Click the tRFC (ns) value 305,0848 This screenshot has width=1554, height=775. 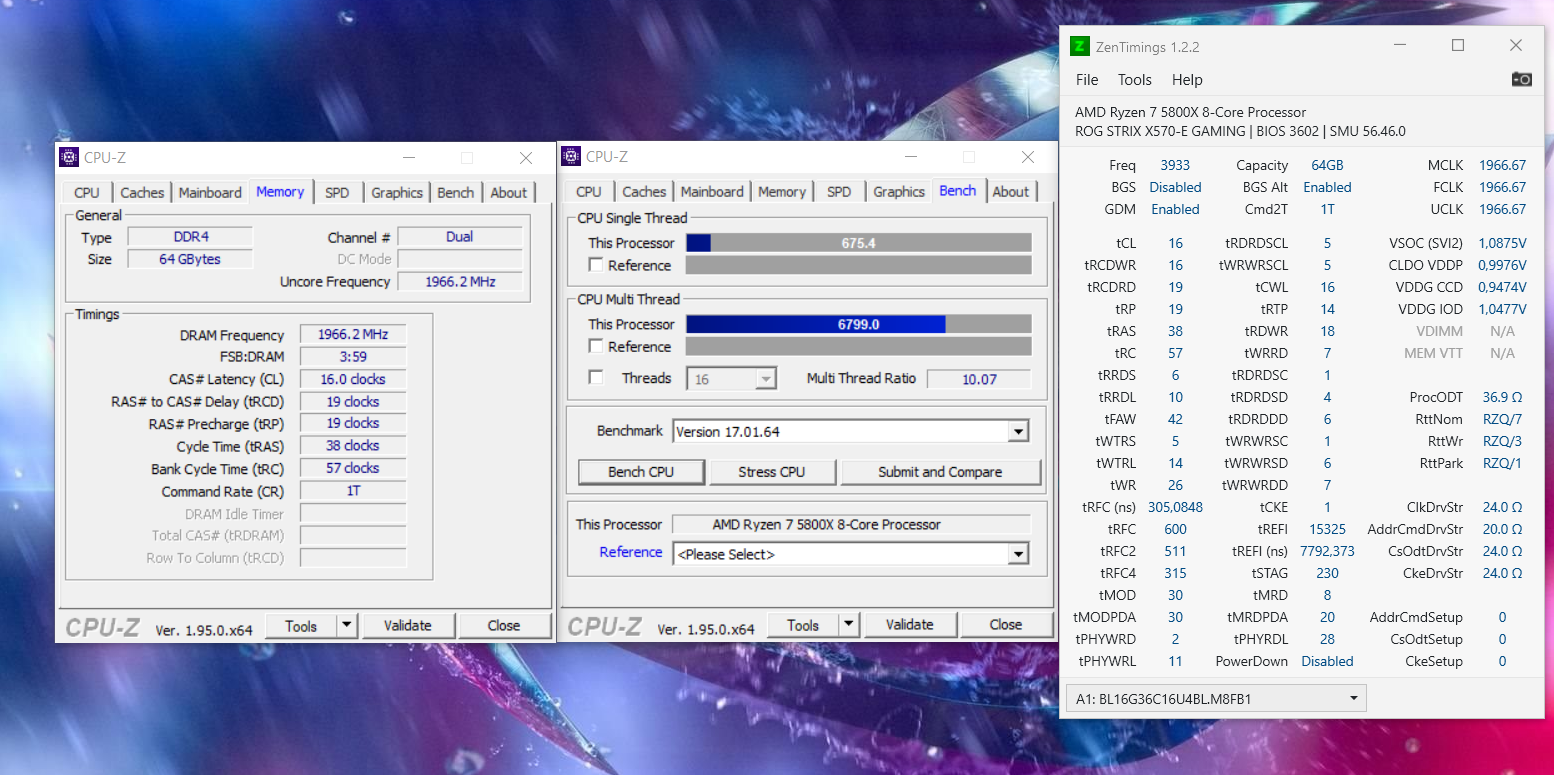(x=1175, y=507)
